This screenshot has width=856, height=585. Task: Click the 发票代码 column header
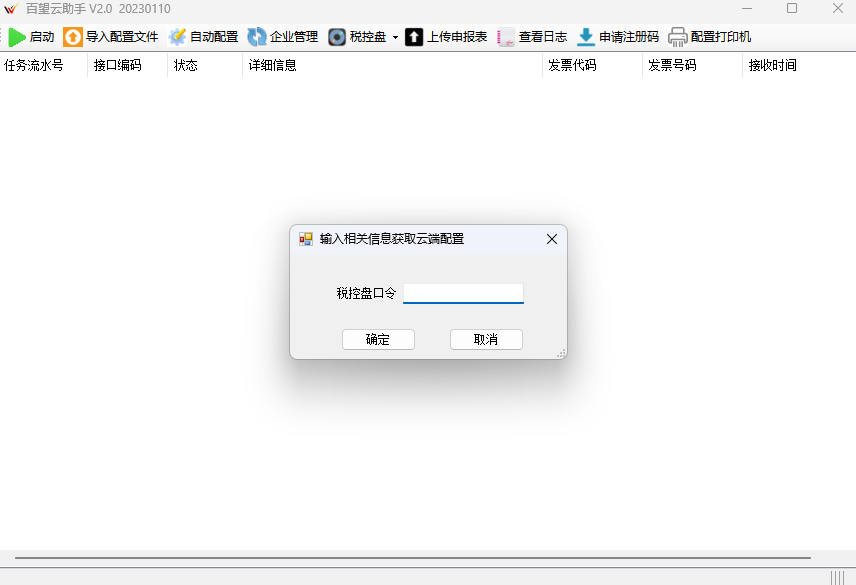(573, 65)
